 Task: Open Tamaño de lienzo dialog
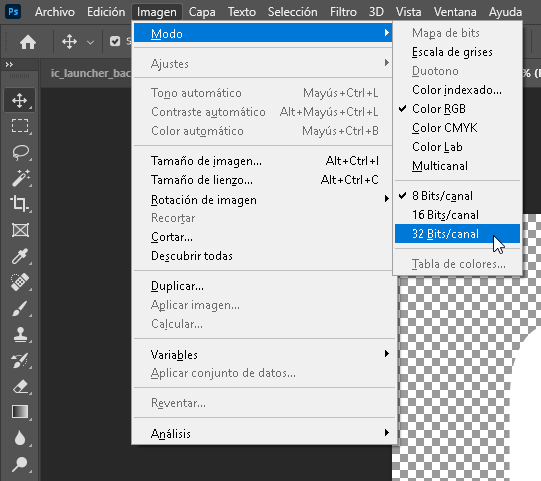pos(263,180)
